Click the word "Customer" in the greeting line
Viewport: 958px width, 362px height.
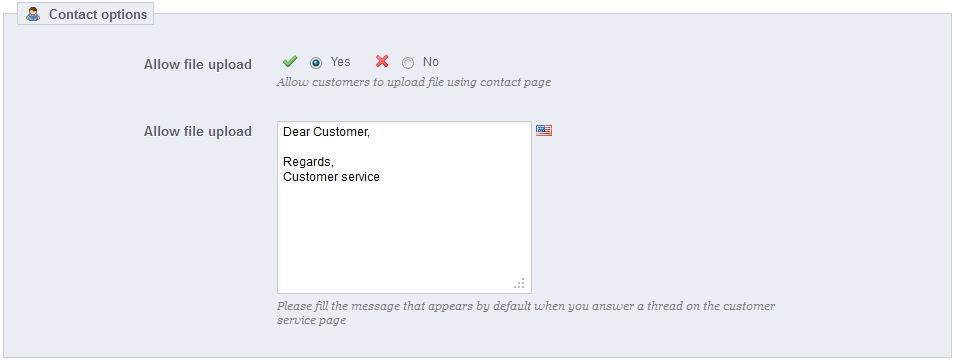click(342, 132)
